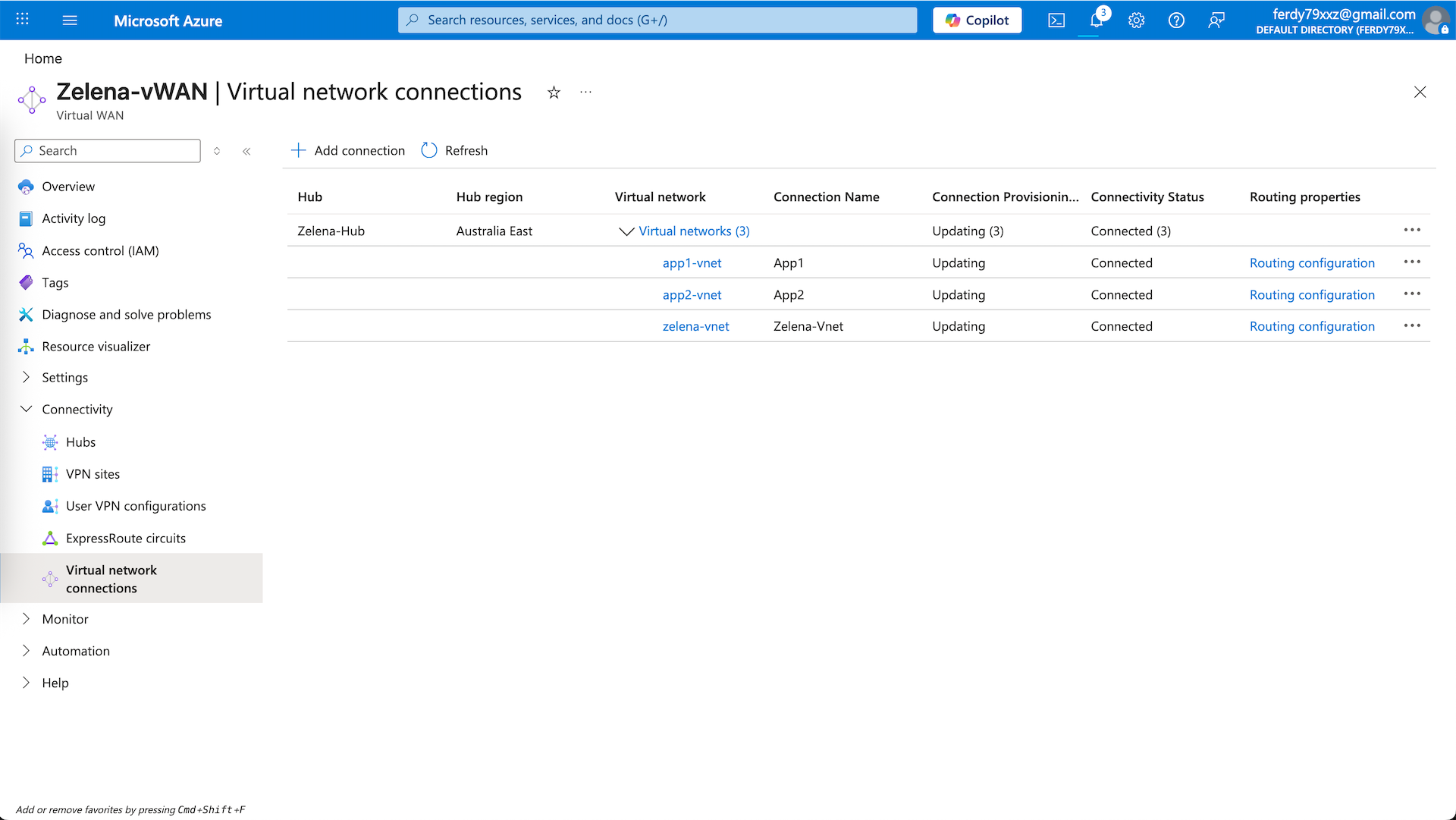Expand the Monitor section
1456x820 pixels.
pyautogui.click(x=27, y=619)
